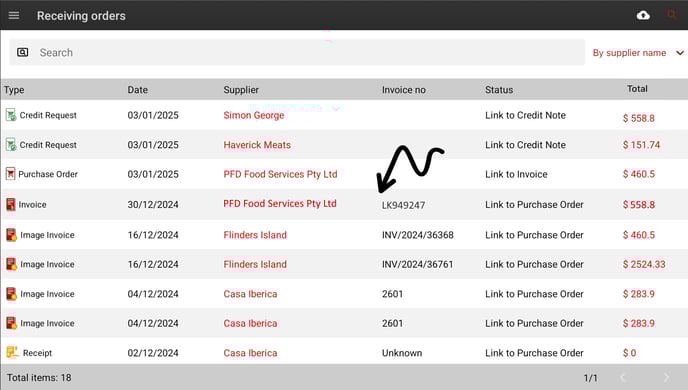This screenshot has height=390, width=688.
Task: Click Link to Purchase Order in Receipt row
Action: pyautogui.click(x=534, y=353)
